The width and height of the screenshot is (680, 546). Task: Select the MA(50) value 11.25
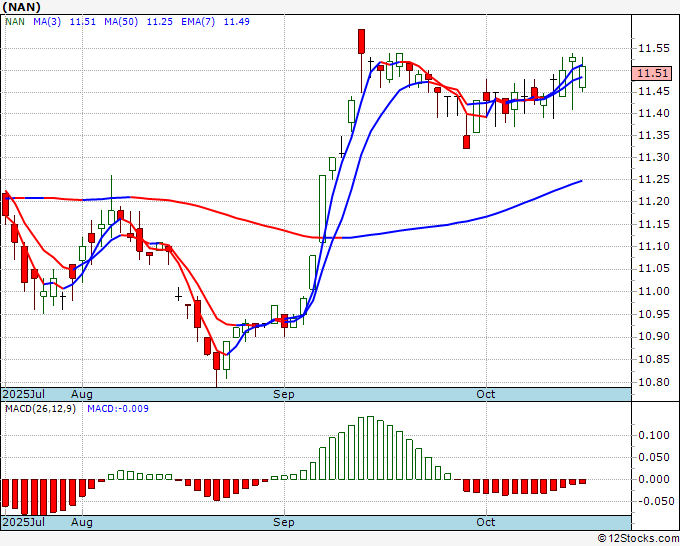[160, 22]
